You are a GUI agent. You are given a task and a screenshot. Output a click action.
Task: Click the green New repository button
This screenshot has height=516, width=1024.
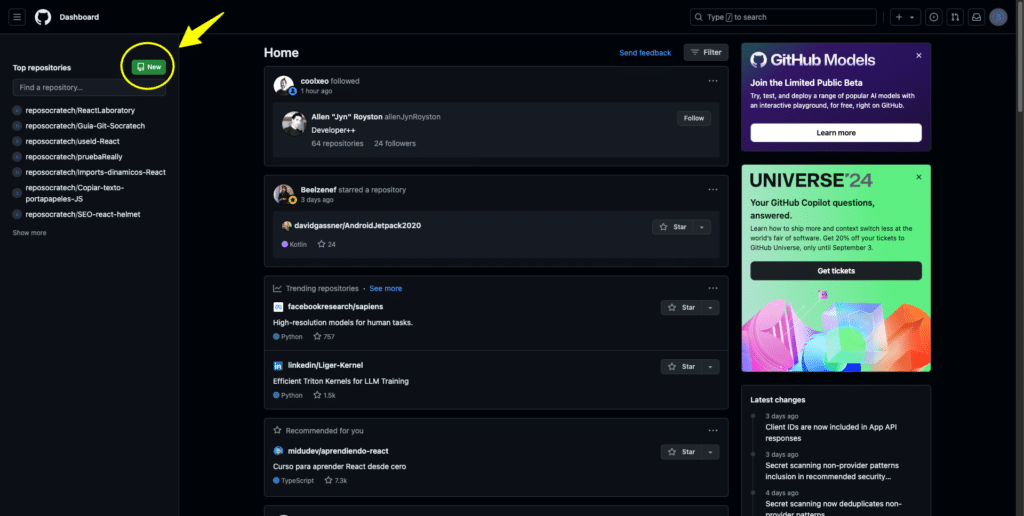pos(149,67)
